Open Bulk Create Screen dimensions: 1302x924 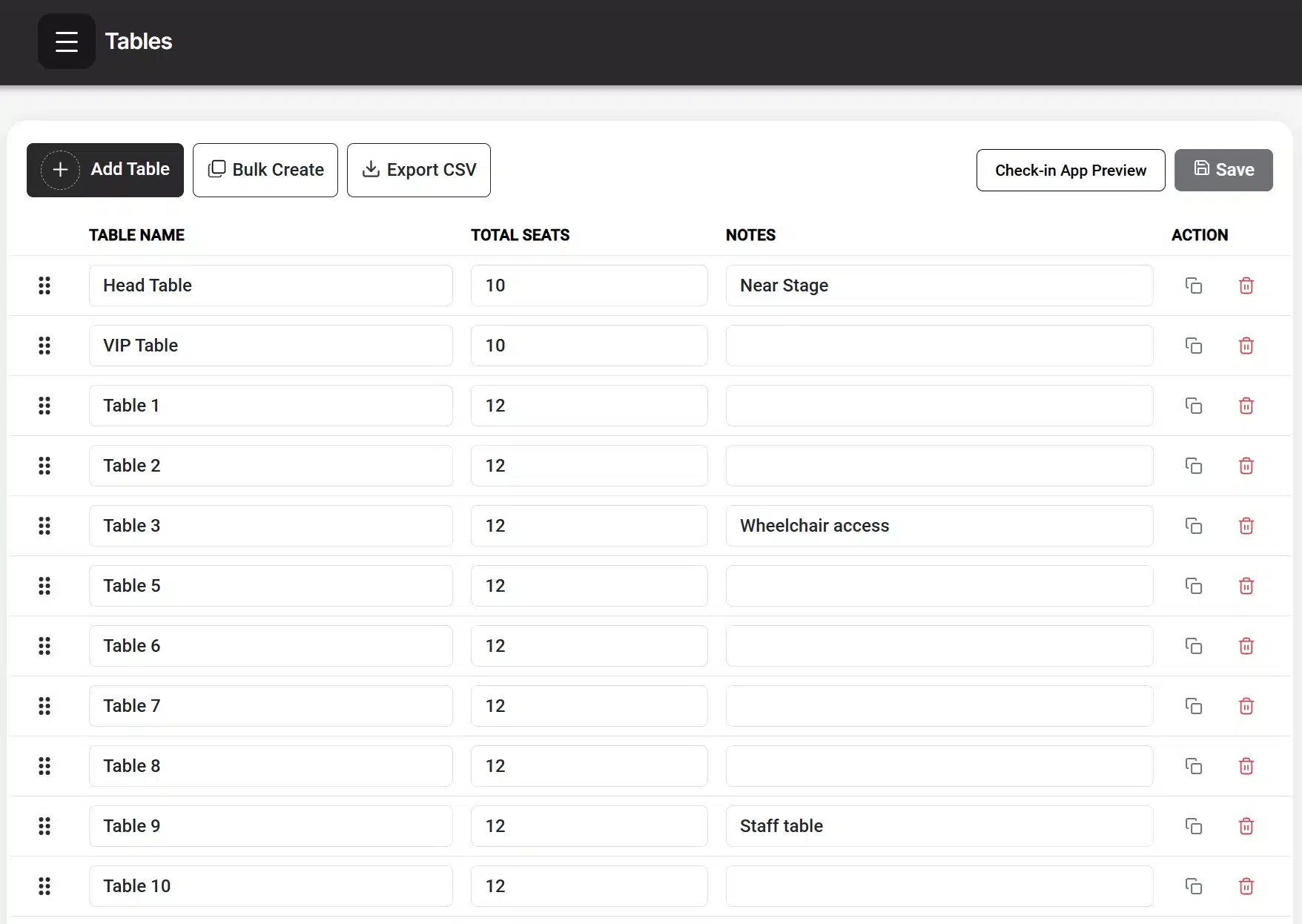click(x=265, y=170)
